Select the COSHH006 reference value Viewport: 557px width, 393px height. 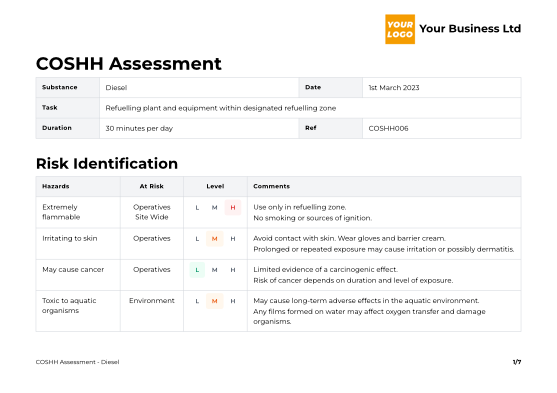coord(388,128)
